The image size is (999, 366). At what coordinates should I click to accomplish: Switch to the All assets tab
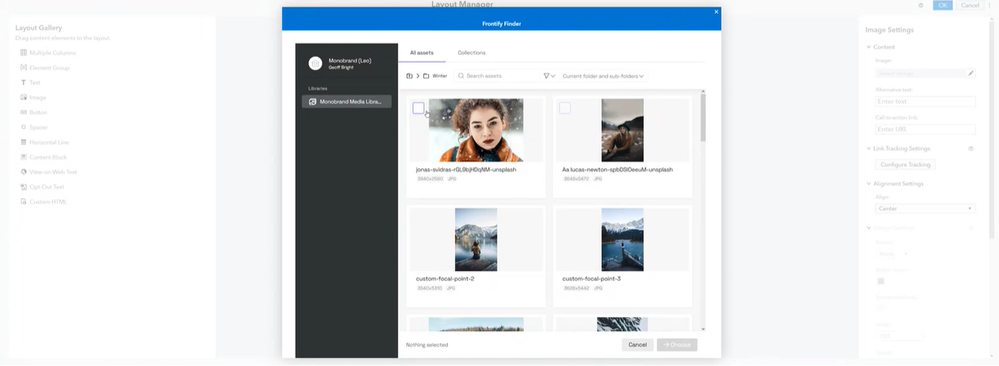pyautogui.click(x=422, y=53)
